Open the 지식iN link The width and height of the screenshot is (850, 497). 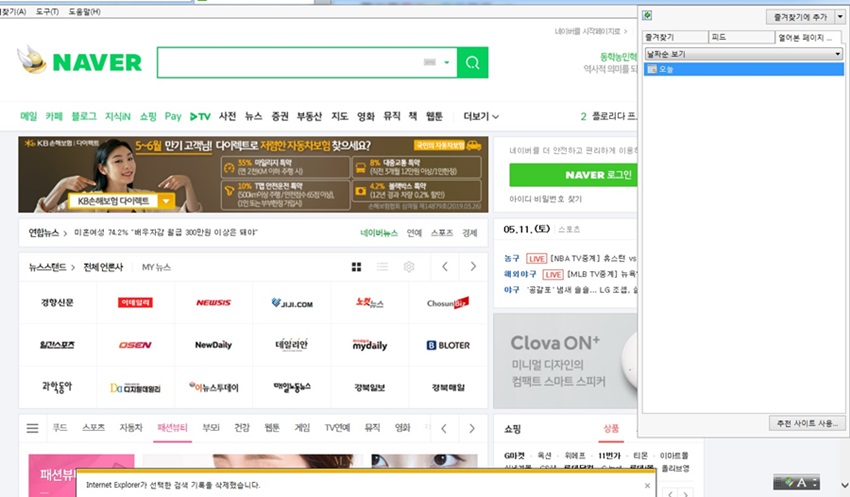(118, 116)
